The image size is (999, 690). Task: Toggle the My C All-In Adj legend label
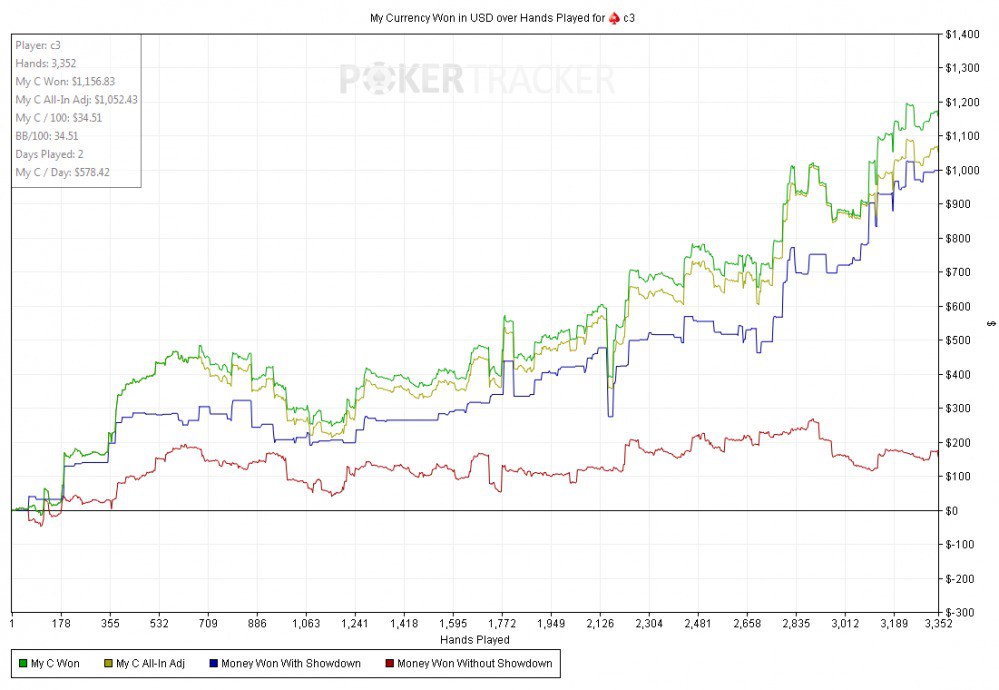(x=150, y=663)
